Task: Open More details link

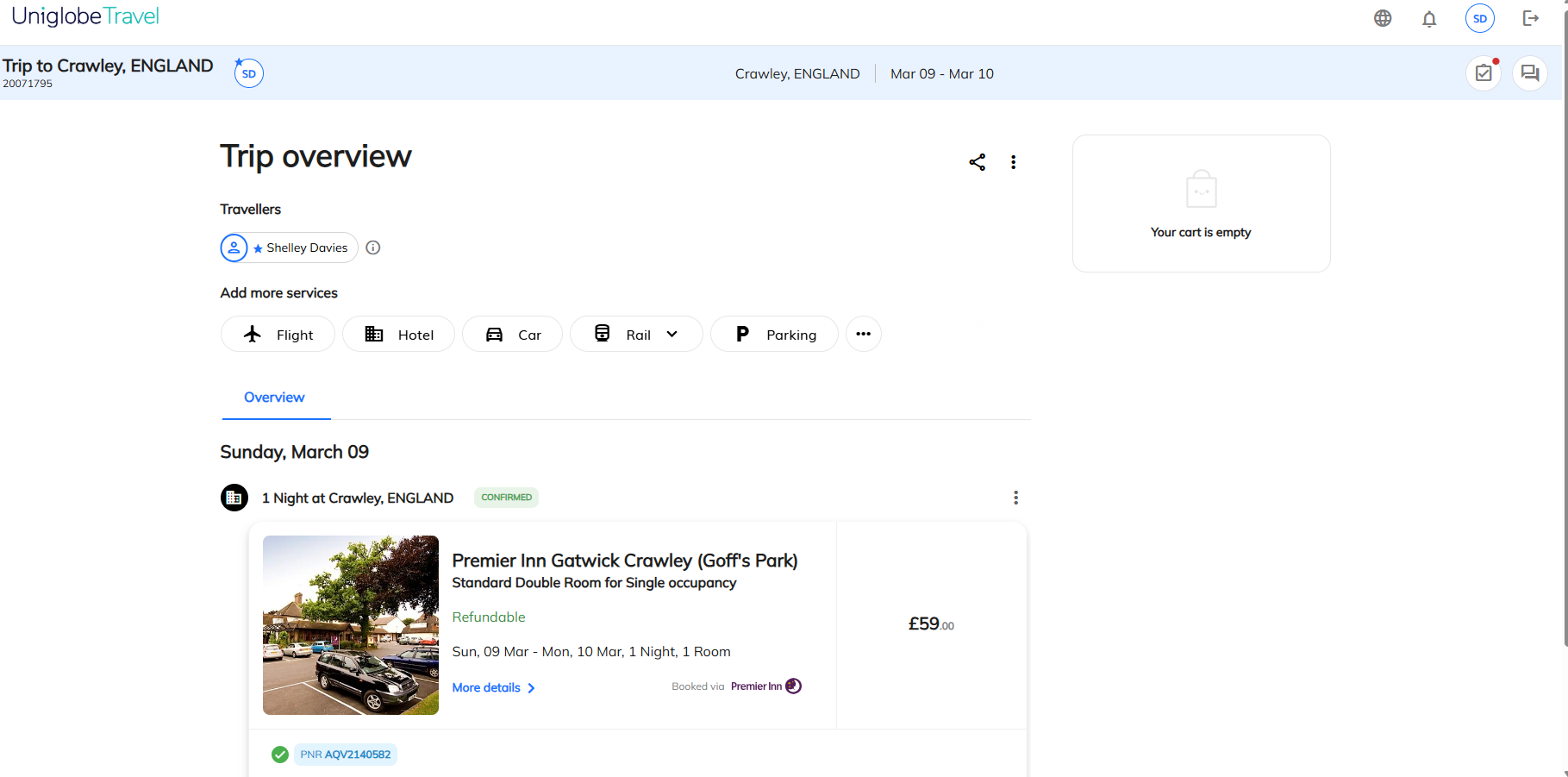Action: pos(494,687)
